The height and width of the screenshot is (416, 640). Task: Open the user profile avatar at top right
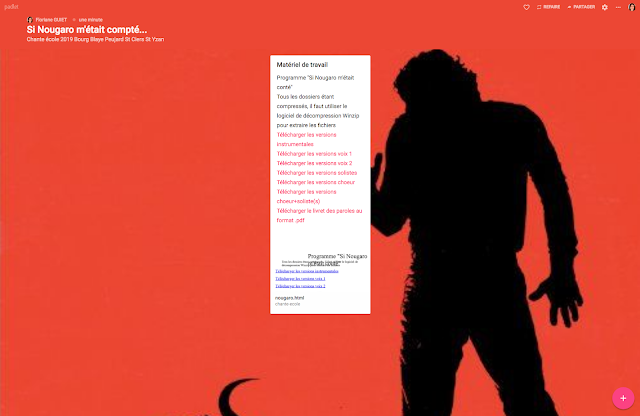(631, 7)
